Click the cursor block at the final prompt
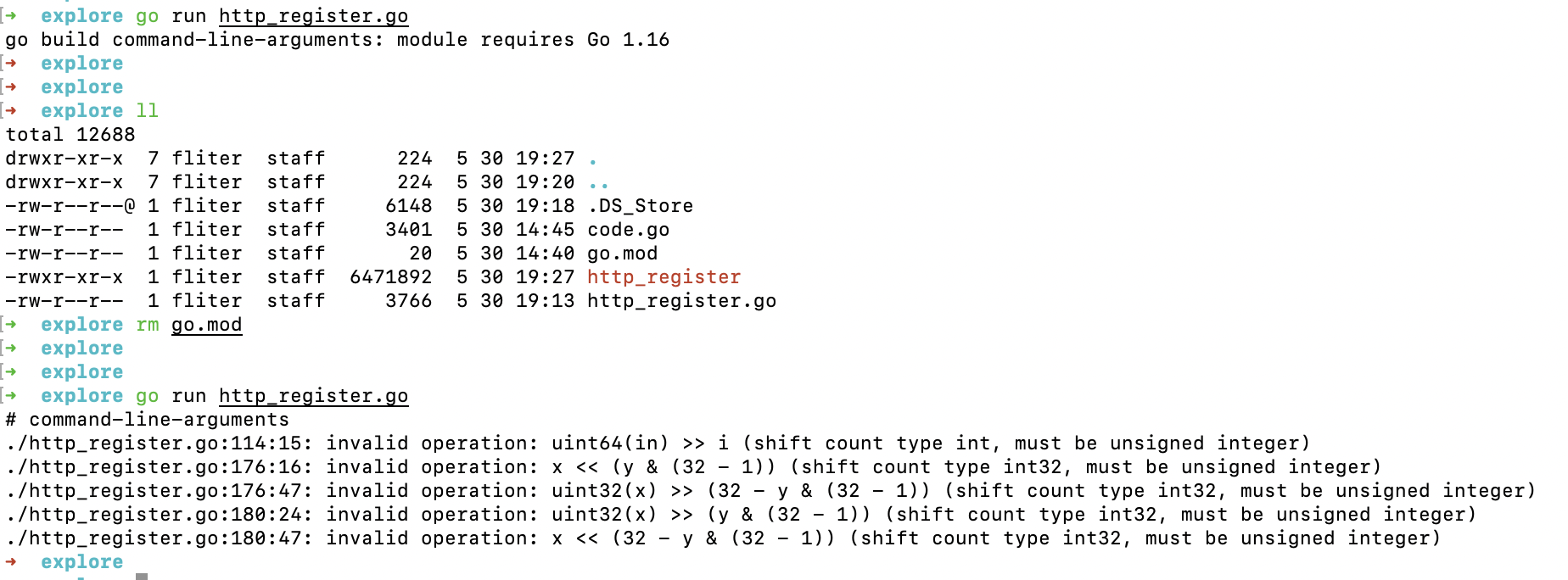Image resolution: width=1568 pixels, height=580 pixels. pos(142,576)
